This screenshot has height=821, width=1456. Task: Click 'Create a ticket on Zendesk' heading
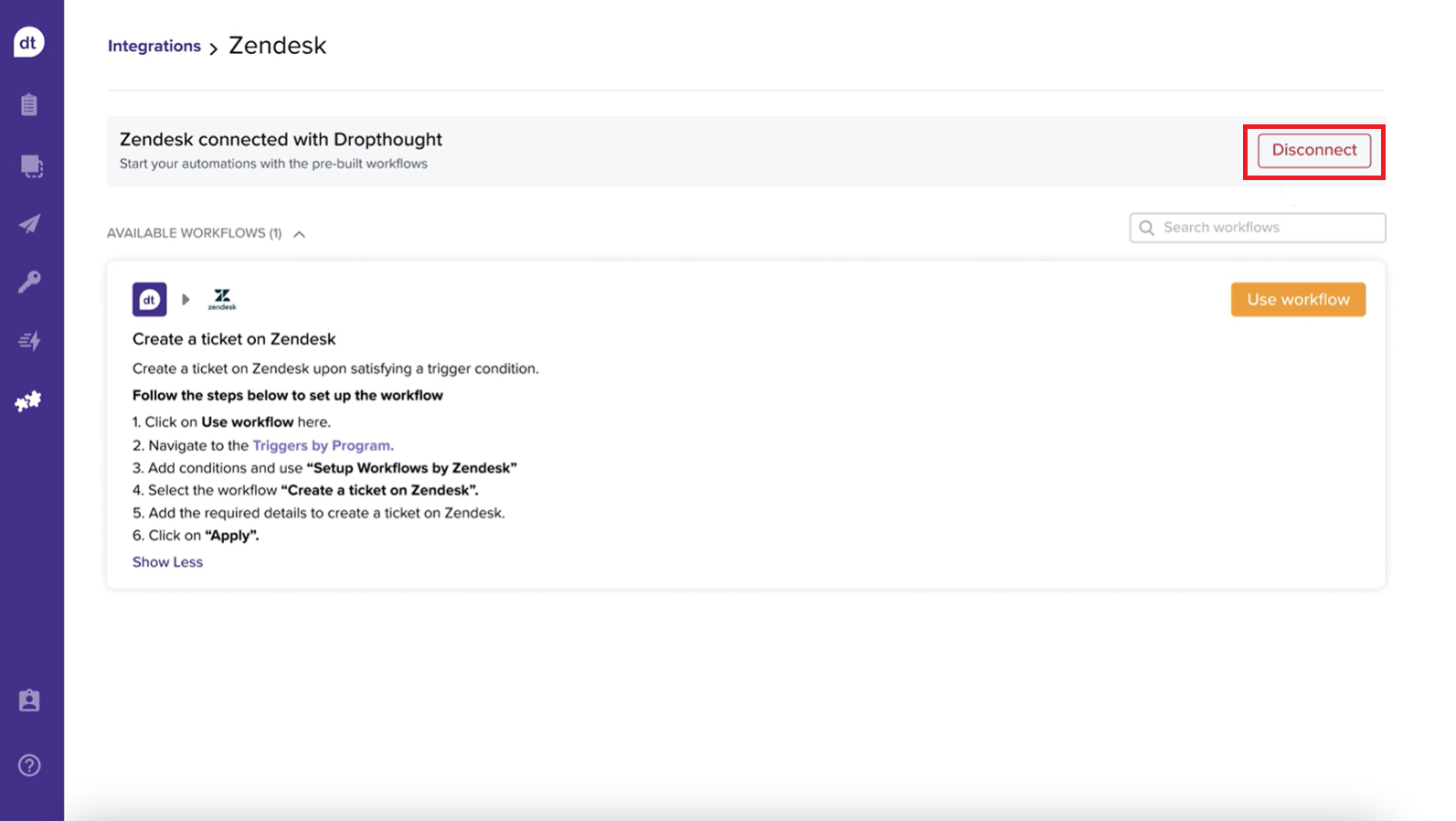pyautogui.click(x=234, y=339)
